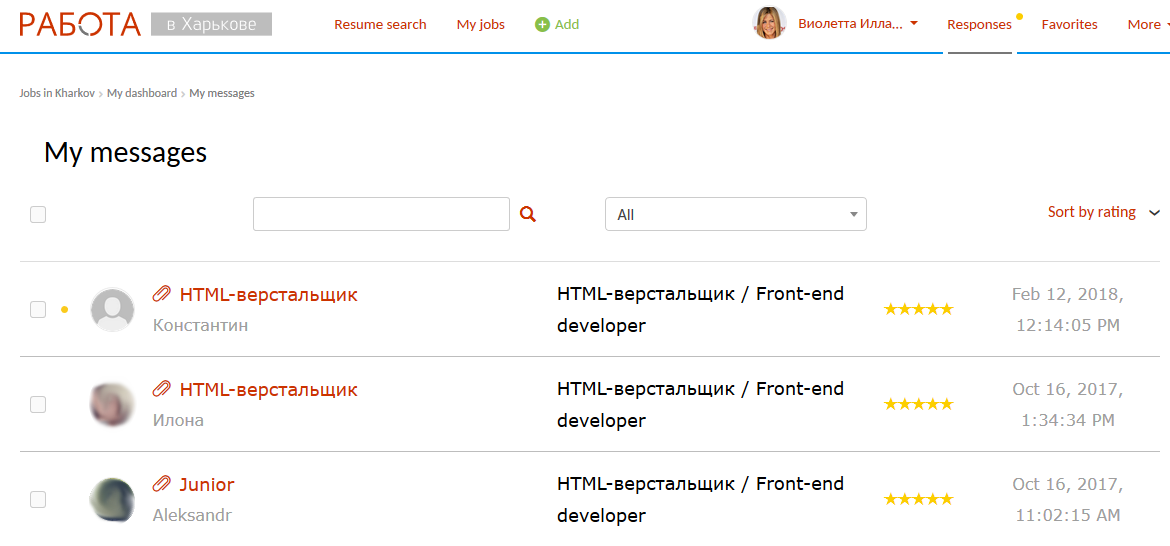Click the РАБОТА site logo
Viewport: 1170px width, 546px height.
tap(80, 24)
